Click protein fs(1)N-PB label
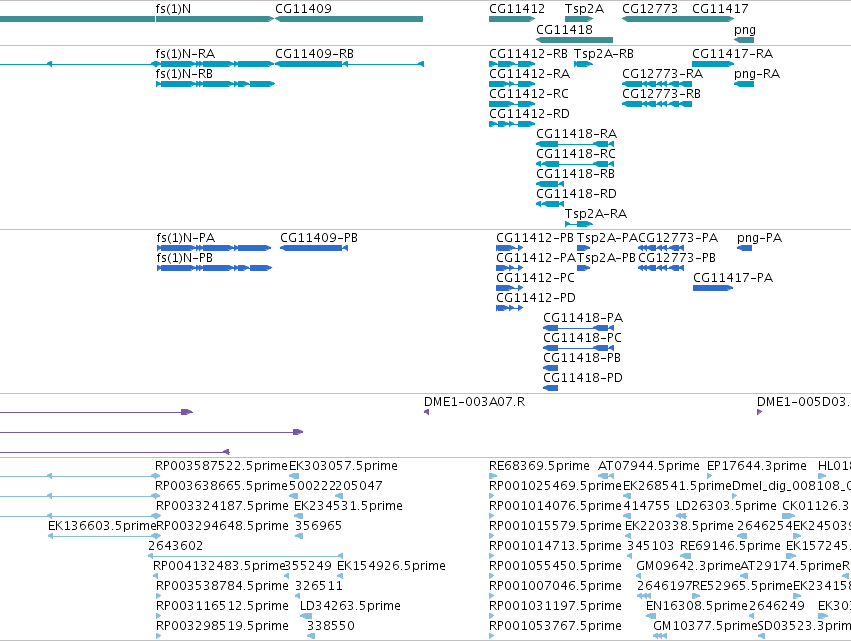 tap(185, 258)
